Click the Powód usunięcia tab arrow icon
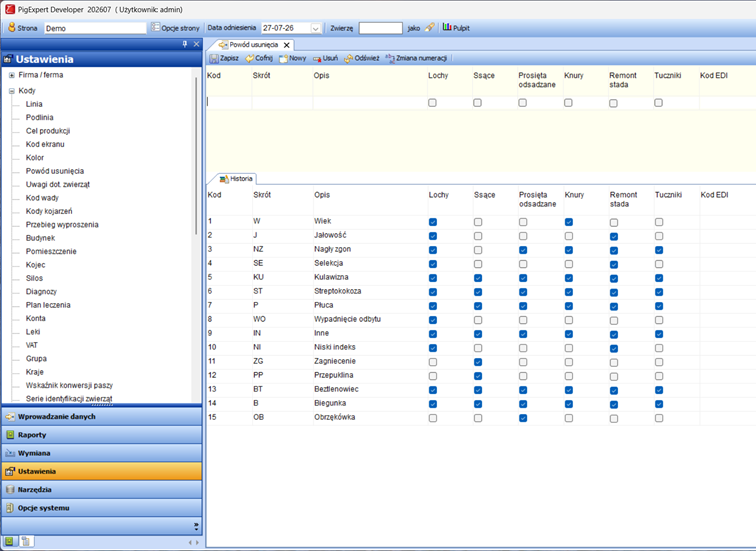Screen dimensions: 756x551 [223, 45]
